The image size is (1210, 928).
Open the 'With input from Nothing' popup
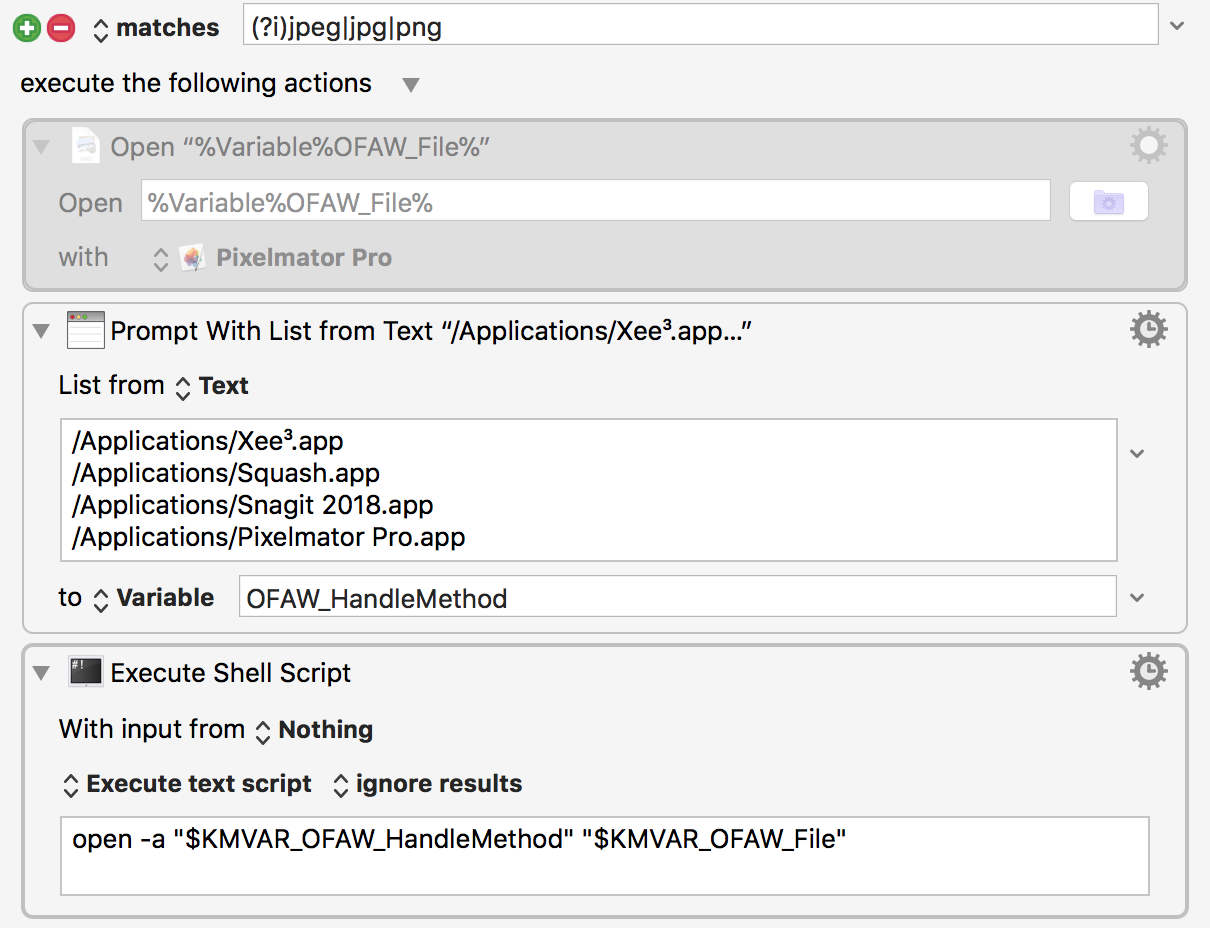pyautogui.click(x=314, y=730)
